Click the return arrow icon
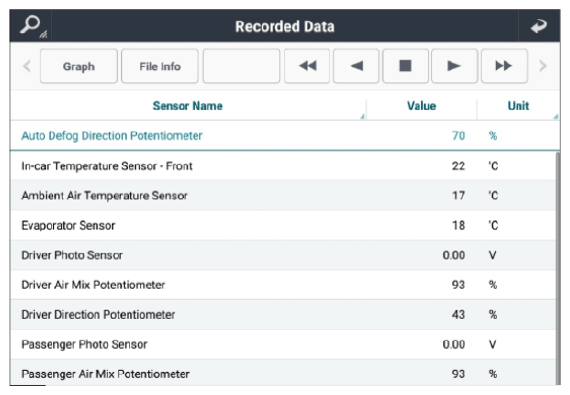Viewport: 570px width, 395px height. [538, 26]
